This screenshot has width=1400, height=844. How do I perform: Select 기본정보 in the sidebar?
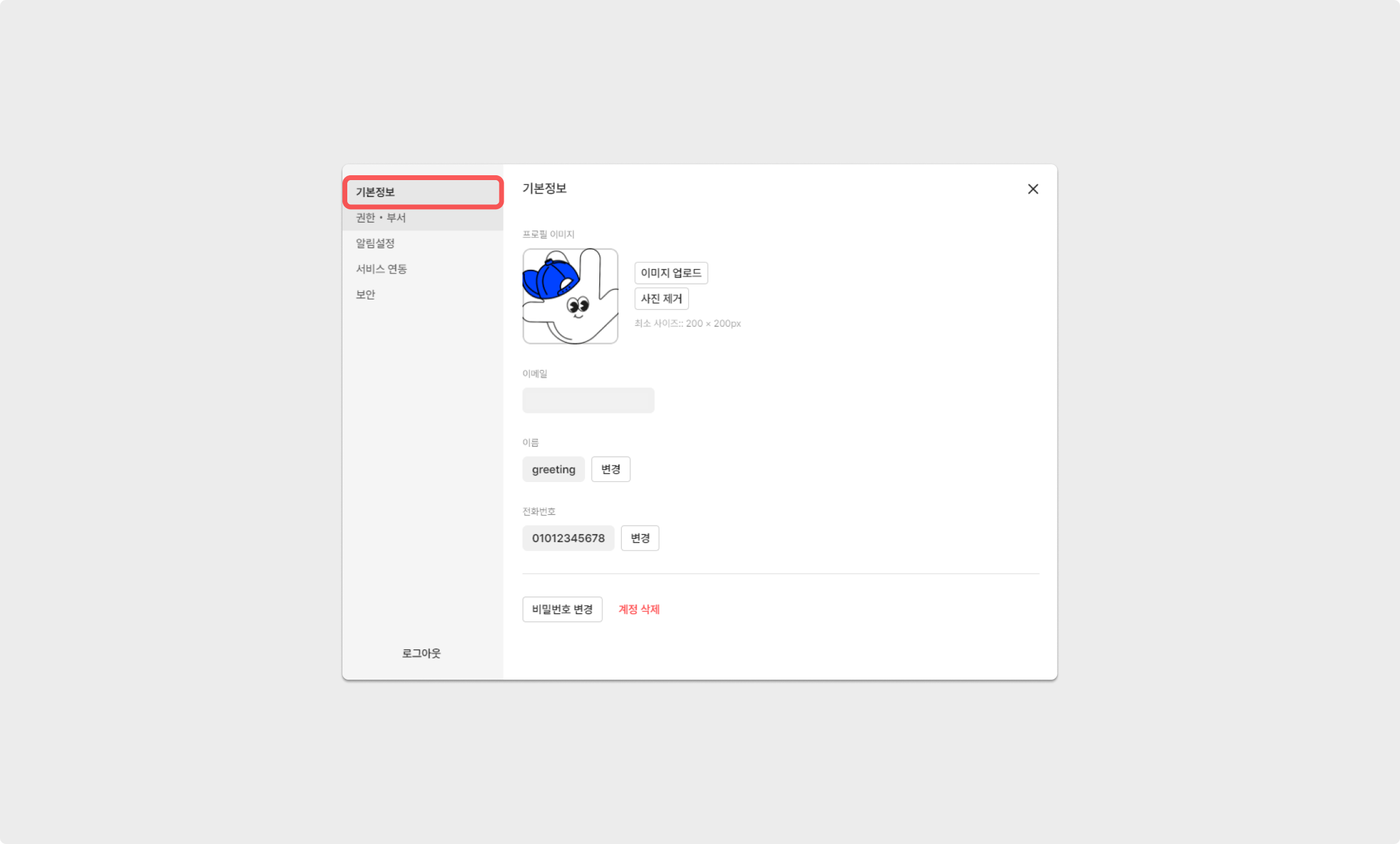[422, 192]
